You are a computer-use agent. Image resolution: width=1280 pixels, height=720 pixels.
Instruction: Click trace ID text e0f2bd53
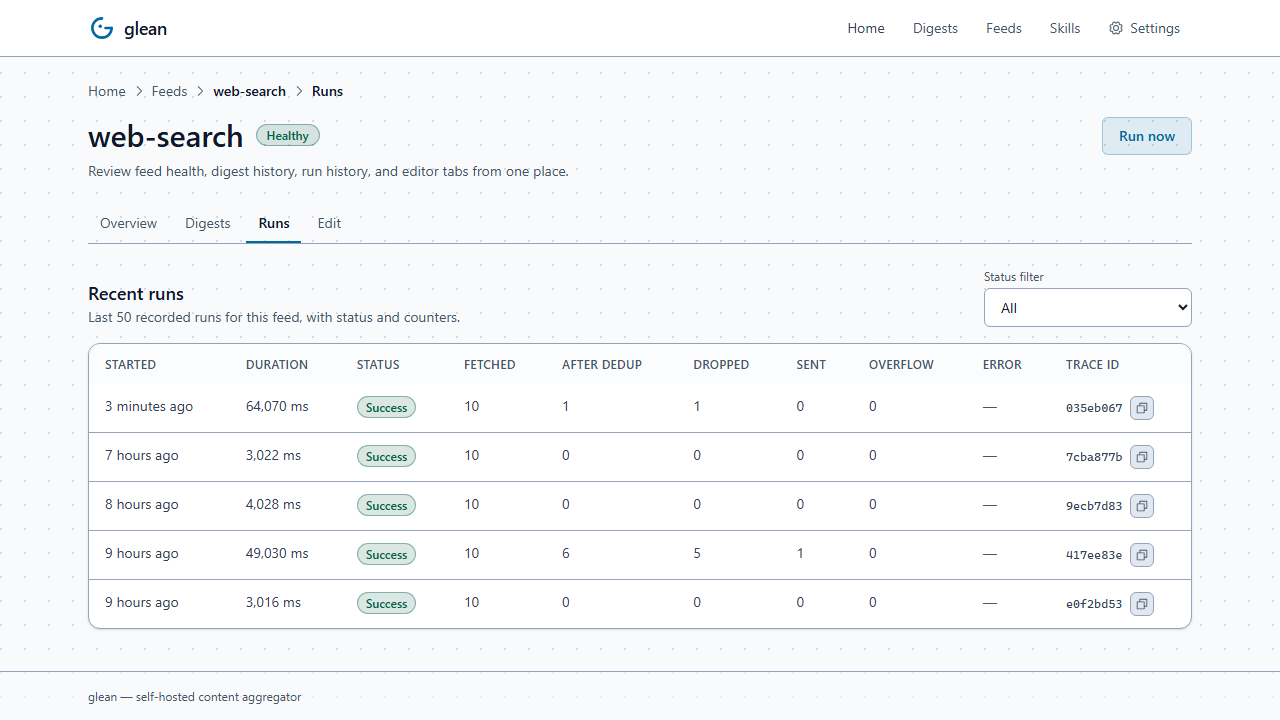[1094, 604]
